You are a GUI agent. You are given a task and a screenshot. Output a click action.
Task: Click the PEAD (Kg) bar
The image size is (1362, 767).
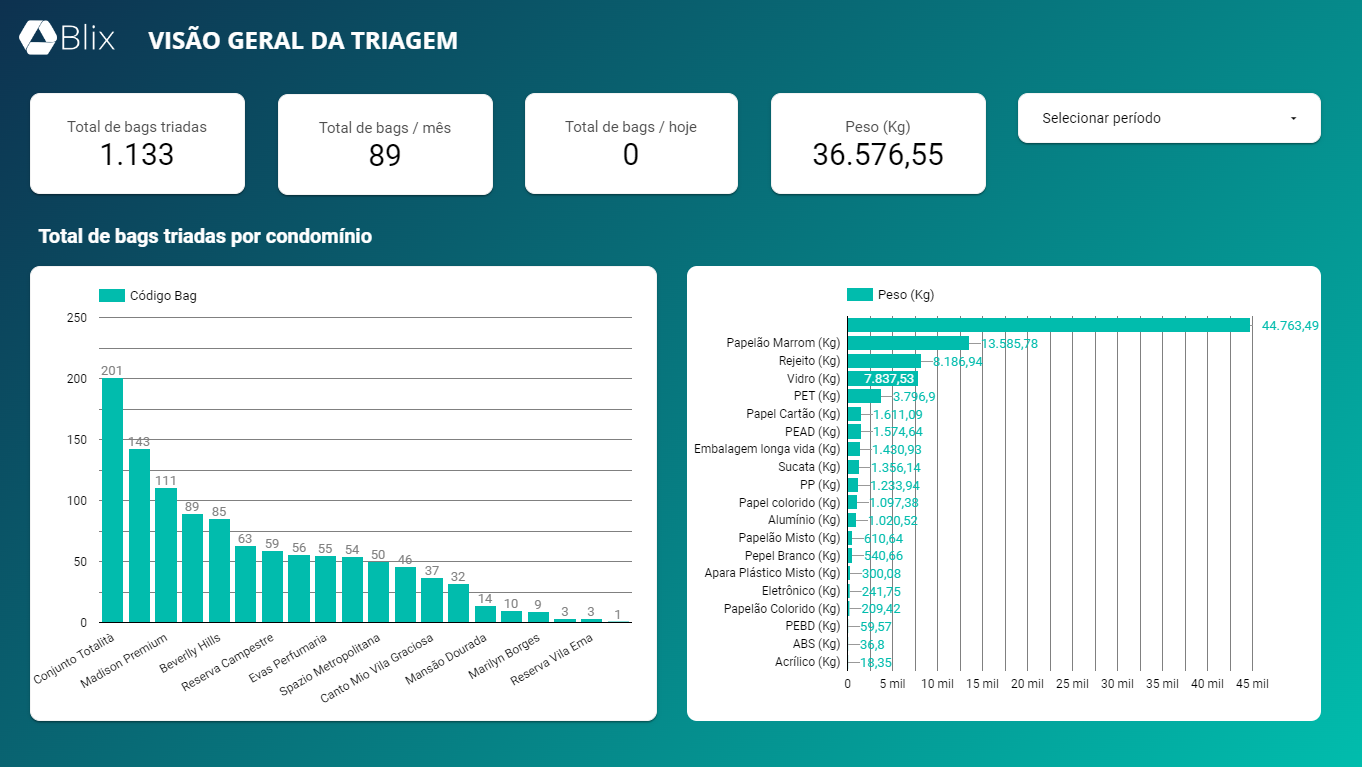pos(854,432)
